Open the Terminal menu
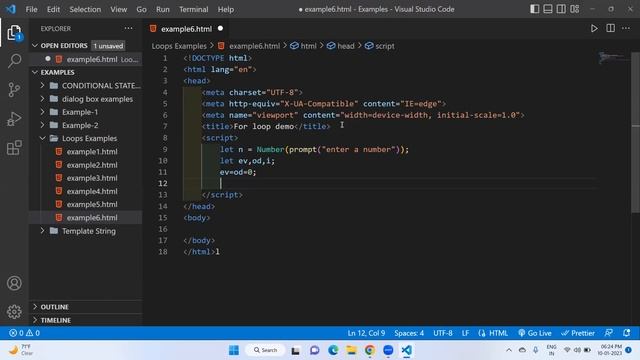Screen dimensions: 640x360 [193, 9]
